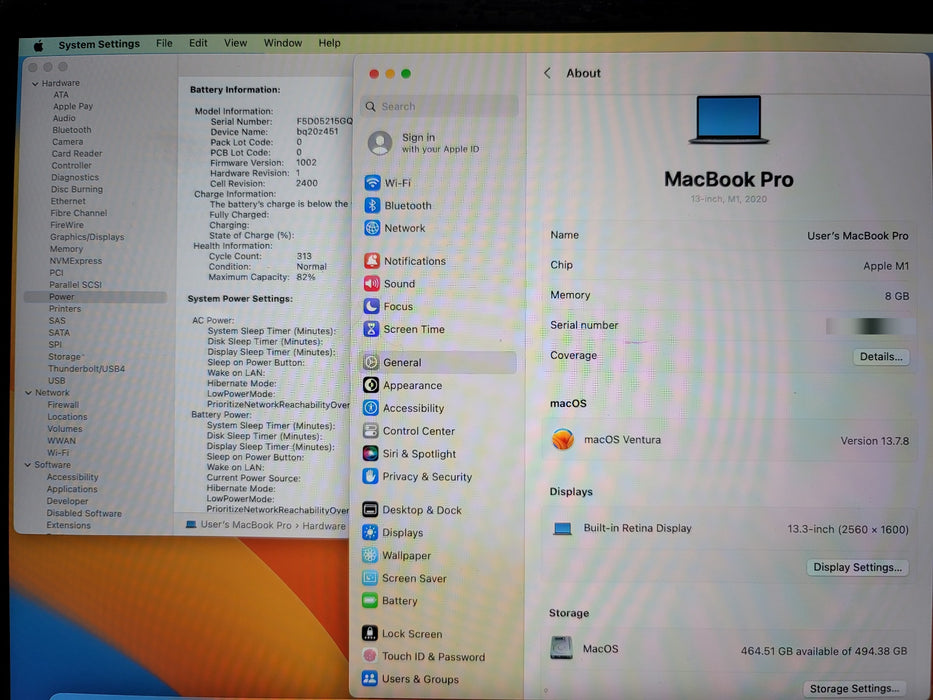Open Focus moon icon

click(x=371, y=306)
